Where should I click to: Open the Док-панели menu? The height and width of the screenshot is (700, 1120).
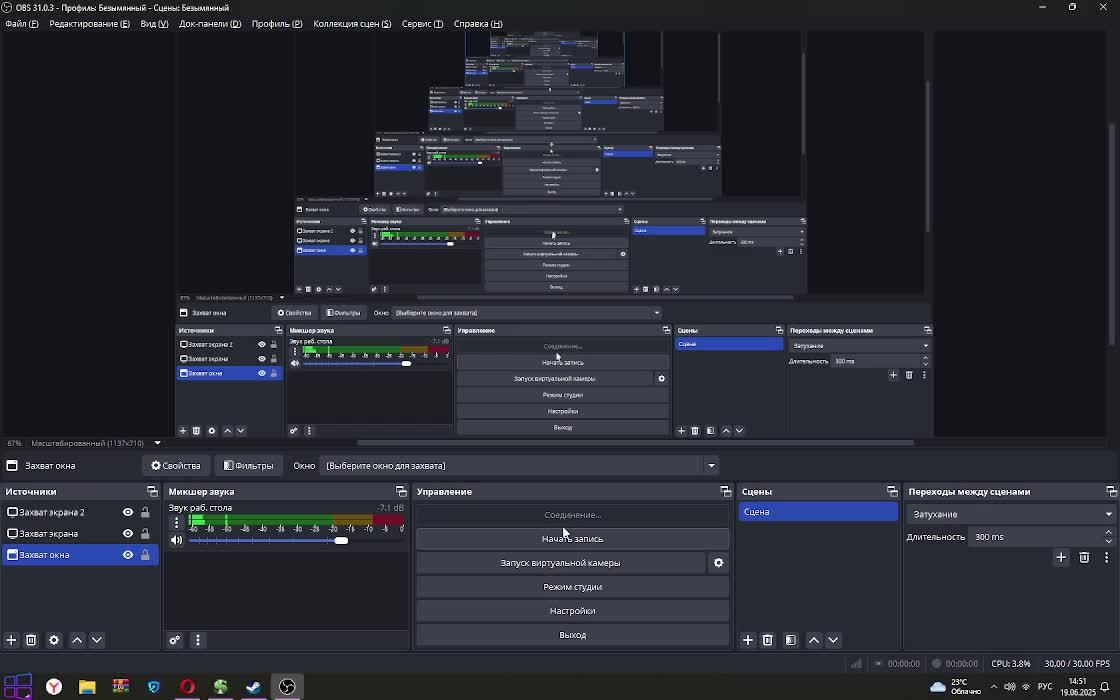210,24
